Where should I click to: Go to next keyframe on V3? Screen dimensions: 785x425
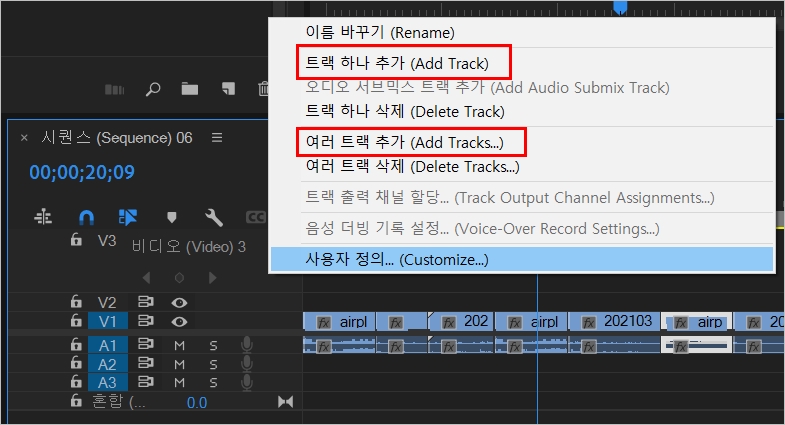pyautogui.click(x=212, y=277)
